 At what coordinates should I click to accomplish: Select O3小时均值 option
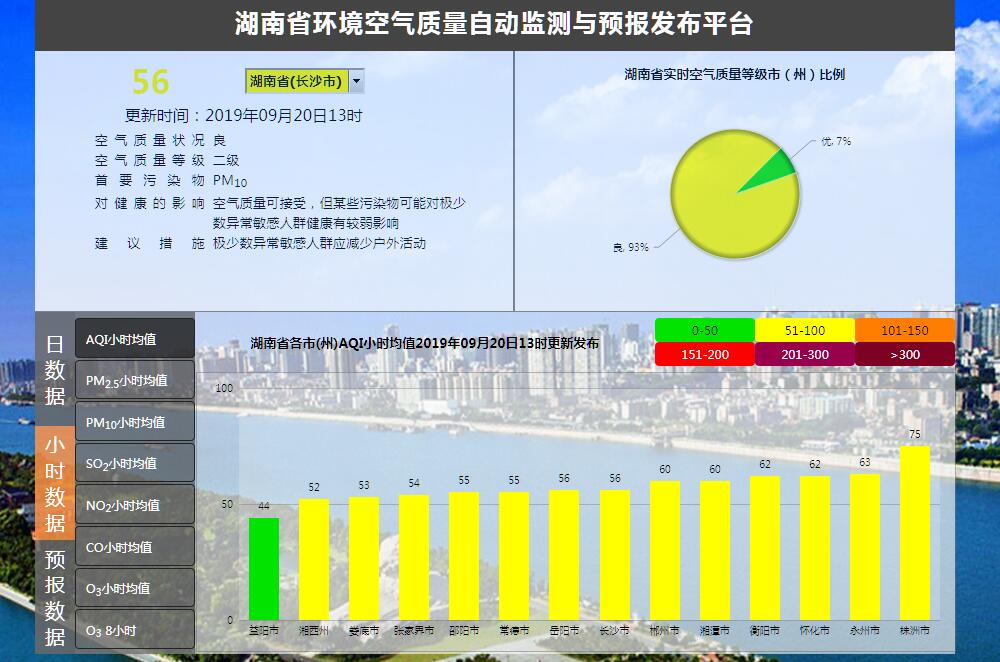coord(135,588)
